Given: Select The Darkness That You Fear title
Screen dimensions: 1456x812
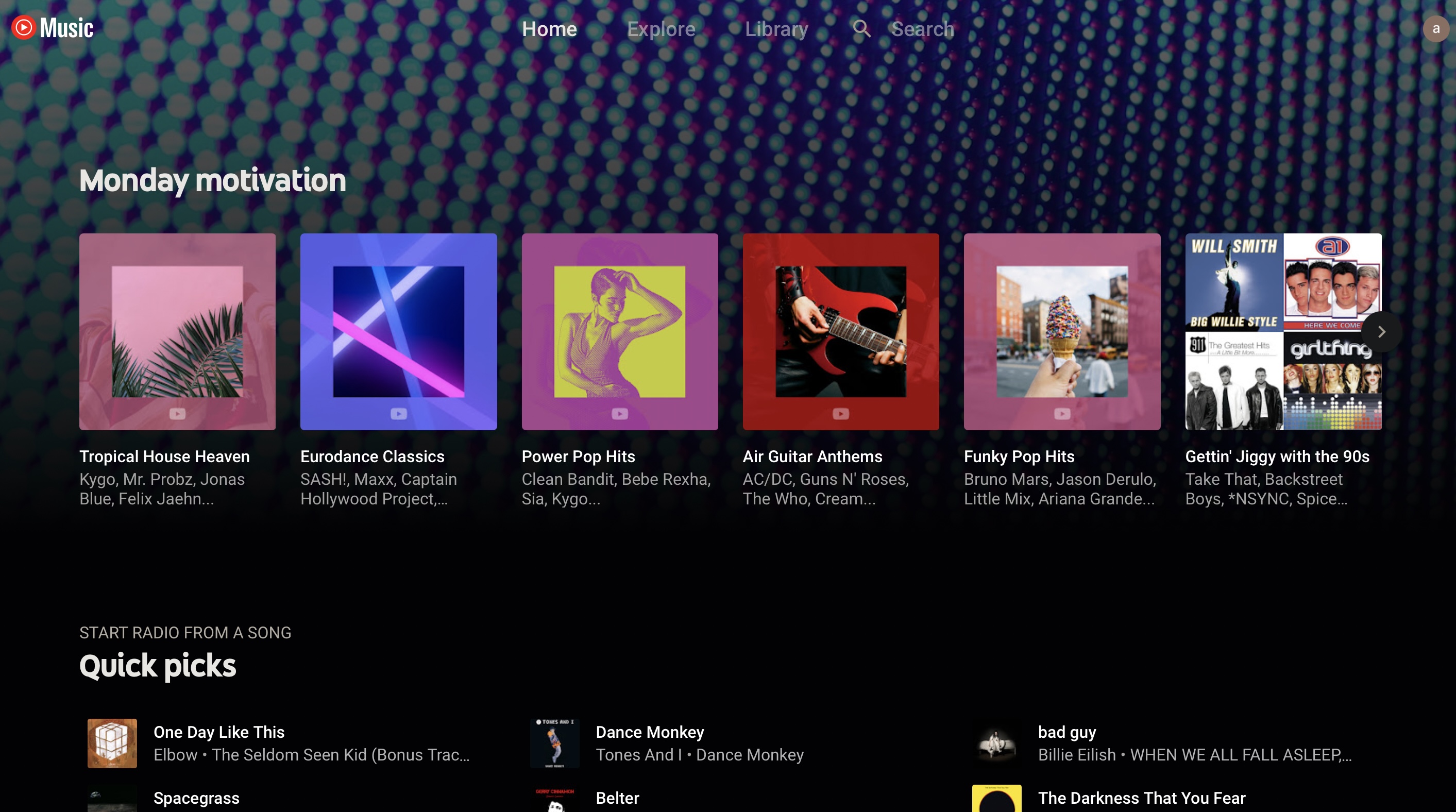Looking at the screenshot, I should (1142, 798).
